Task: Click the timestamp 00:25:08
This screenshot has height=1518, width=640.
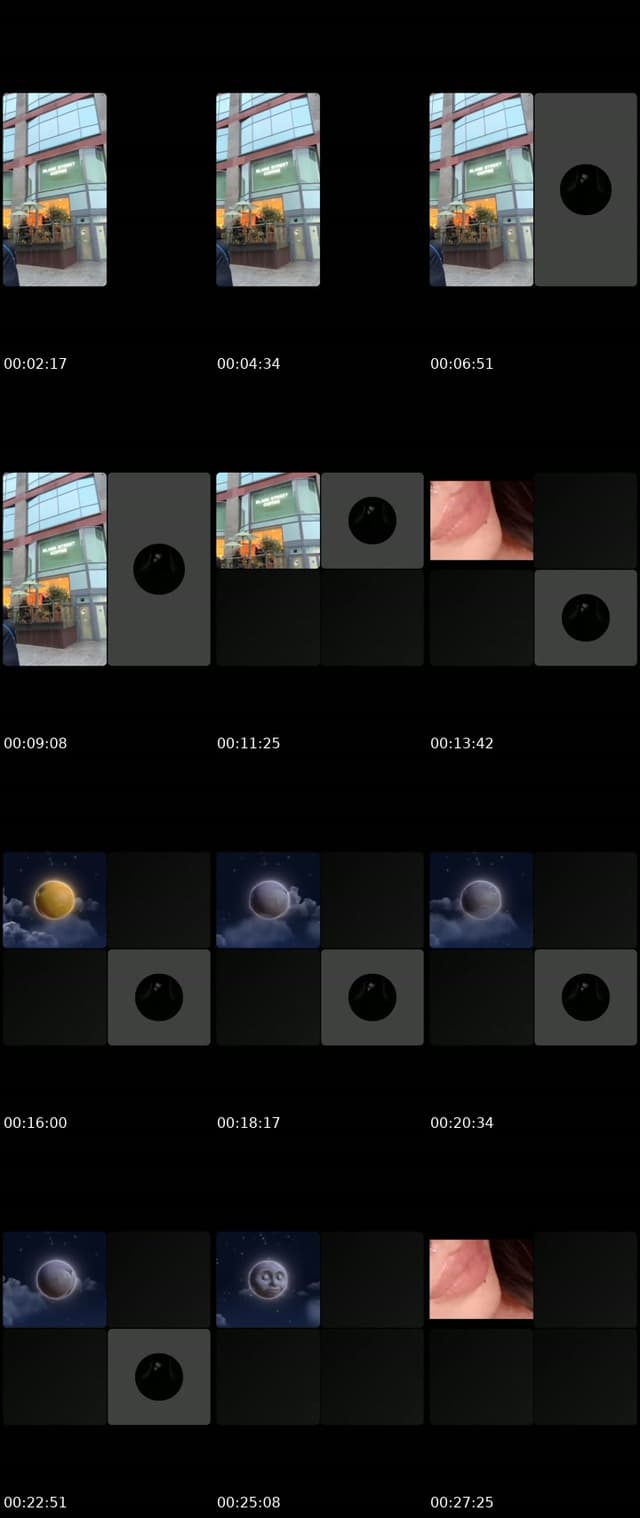Action: (248, 1502)
